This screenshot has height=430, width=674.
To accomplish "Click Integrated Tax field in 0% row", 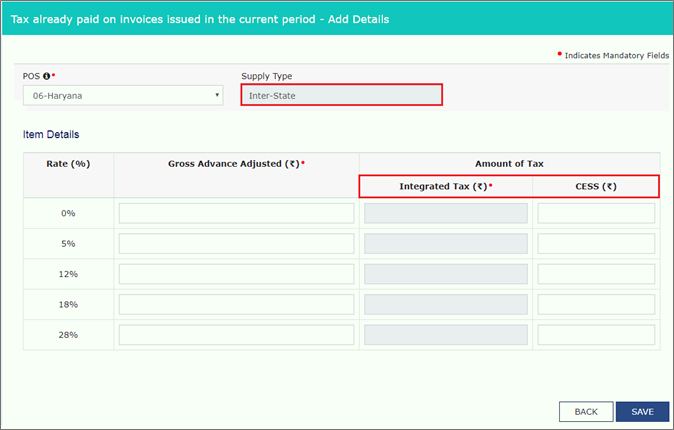I will coord(446,213).
